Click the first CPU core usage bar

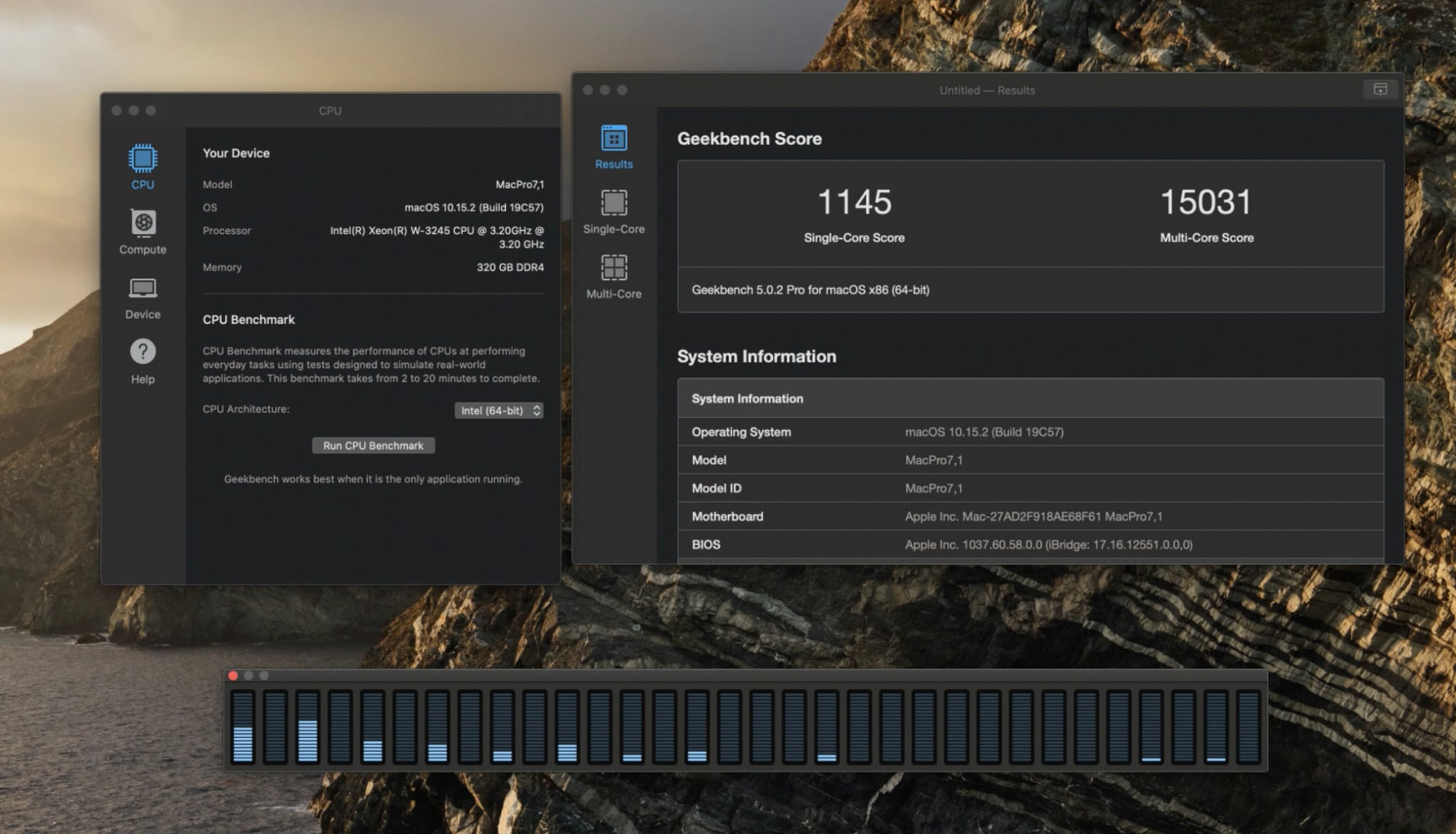click(x=242, y=726)
